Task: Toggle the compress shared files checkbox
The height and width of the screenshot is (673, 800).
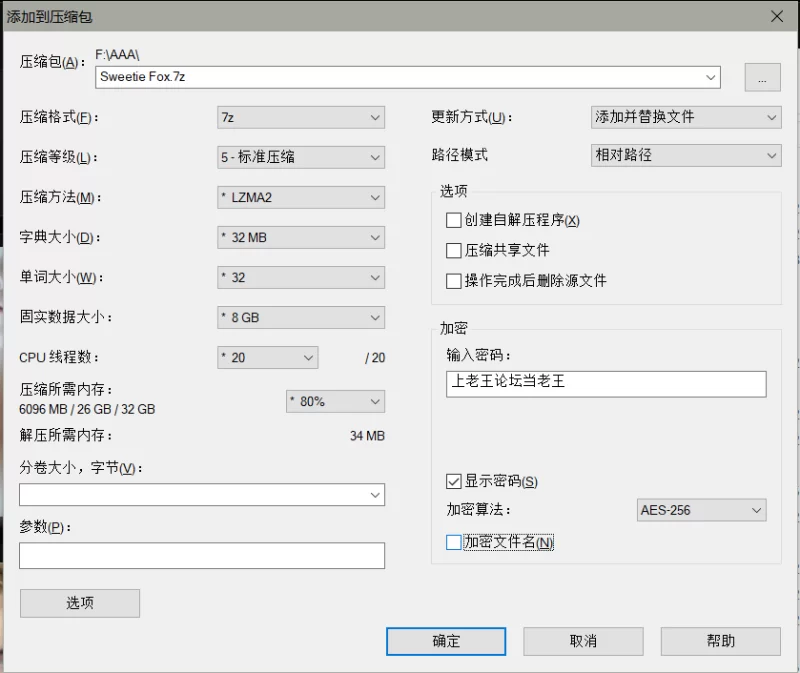Action: [454, 250]
